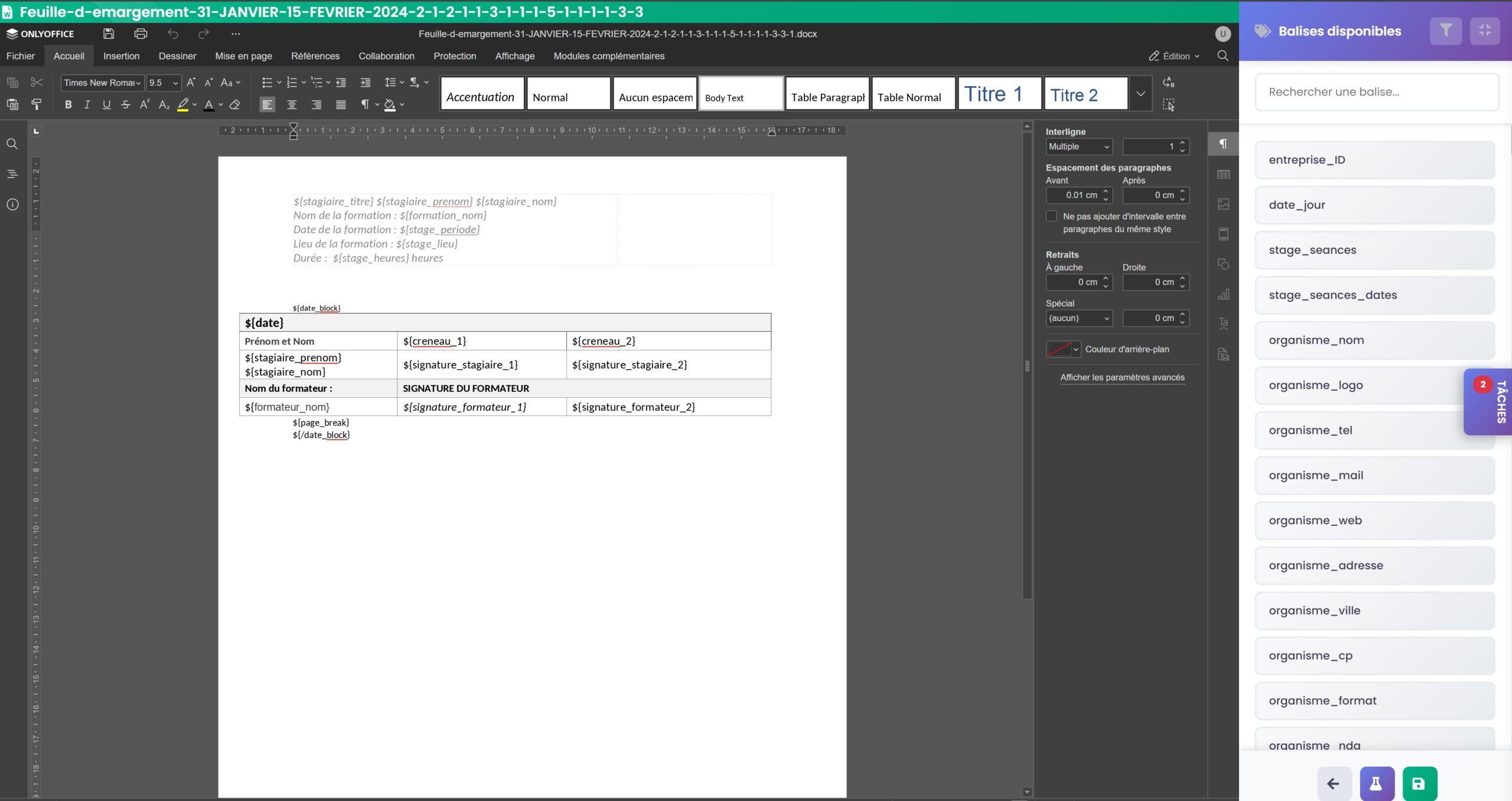Open the background color swatch picker
Viewport: 1512px width, 801px height.
[1063, 349]
